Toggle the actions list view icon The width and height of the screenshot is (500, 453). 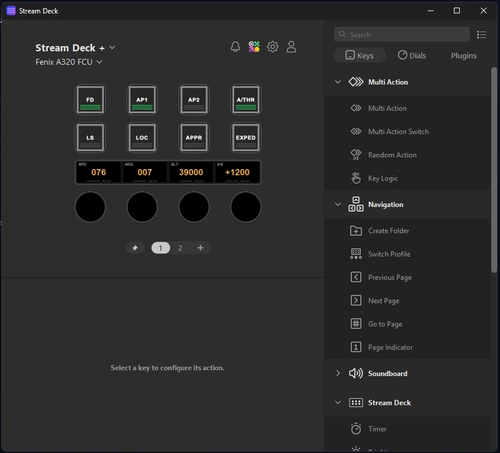point(481,35)
